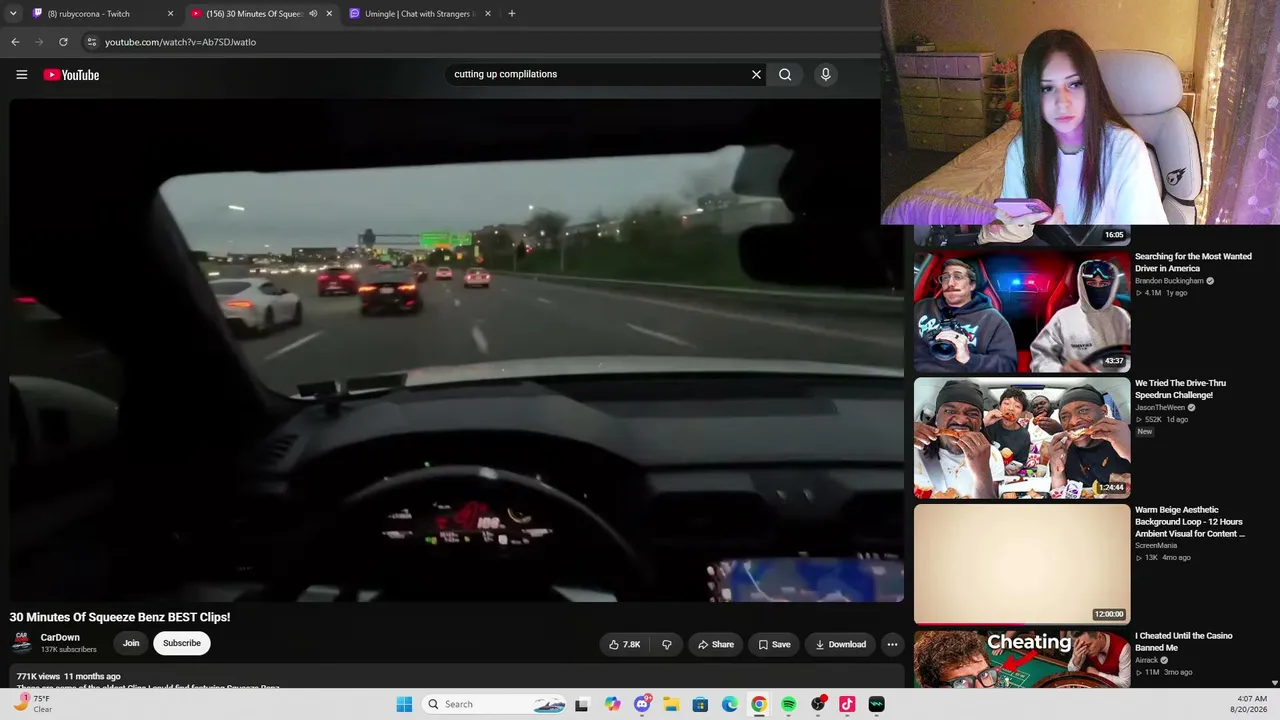Open 'I Cheated Until the Casino Banned Me'
1280x720 pixels.
(x=1184, y=642)
